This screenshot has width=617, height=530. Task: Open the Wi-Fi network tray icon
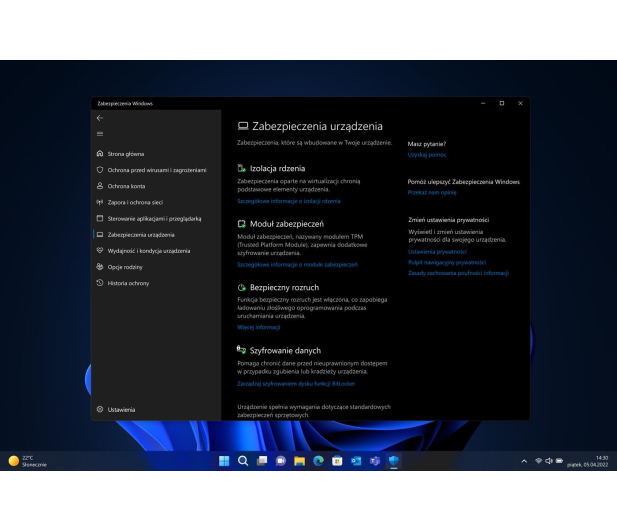538,461
